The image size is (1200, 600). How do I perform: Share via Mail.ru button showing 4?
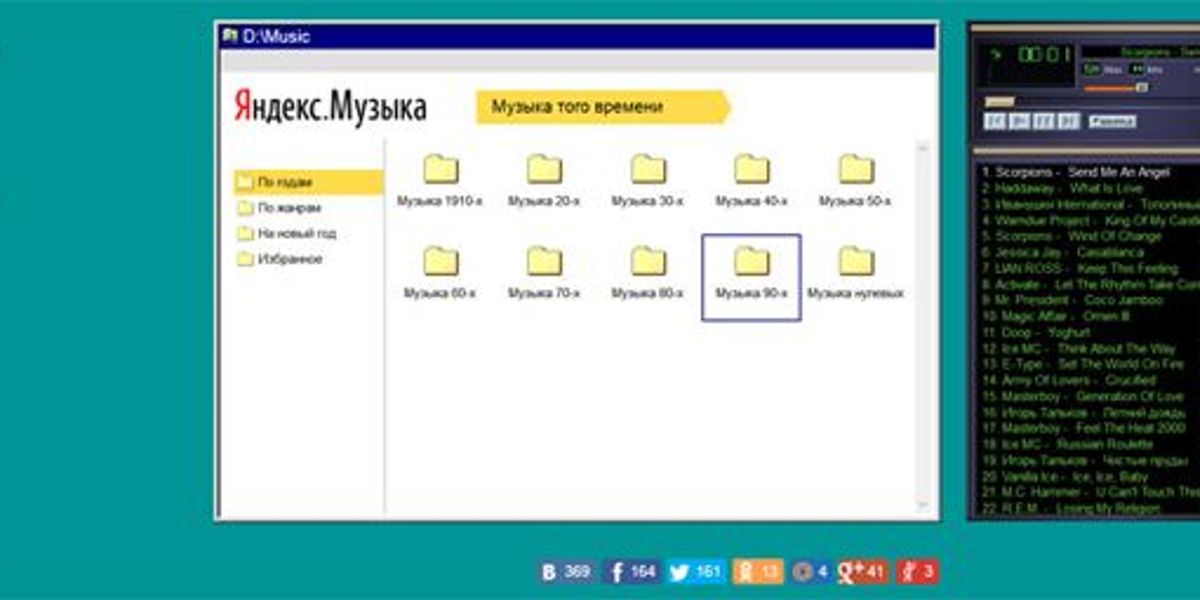pos(812,572)
